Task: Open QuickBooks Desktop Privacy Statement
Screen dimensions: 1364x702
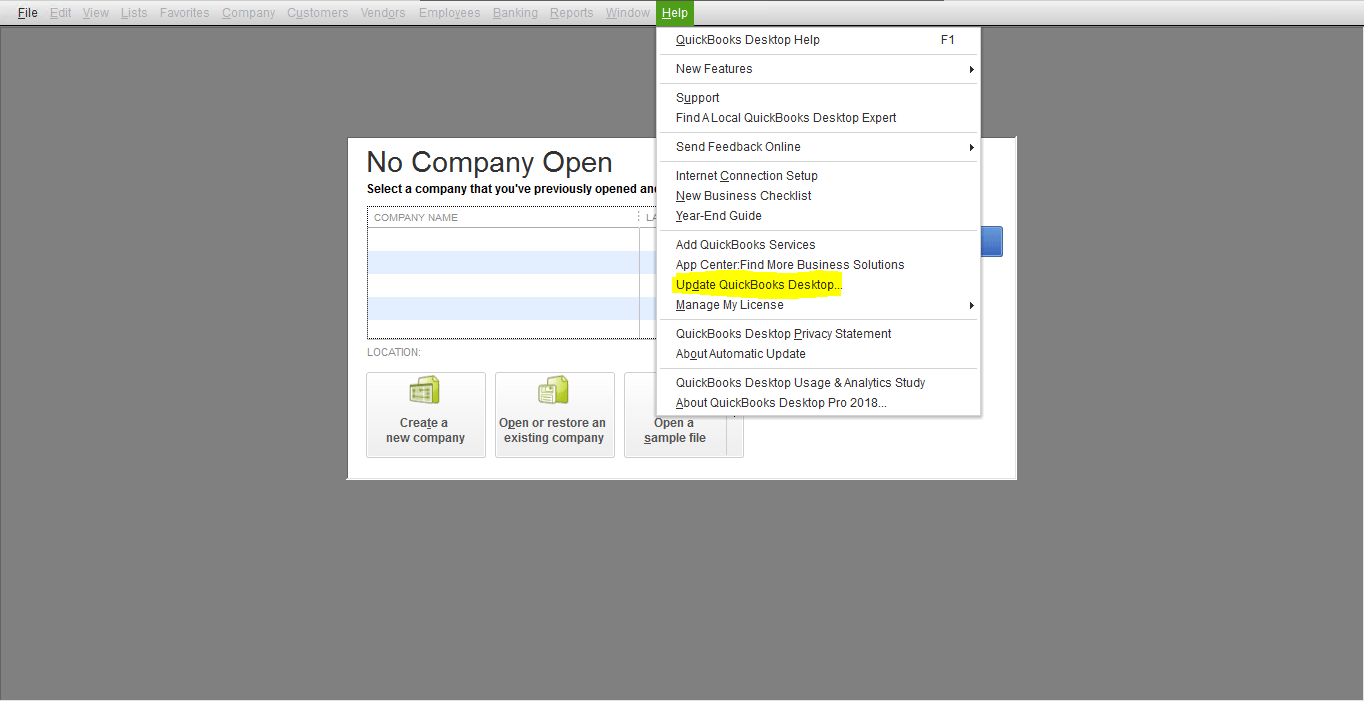Action: (818, 334)
